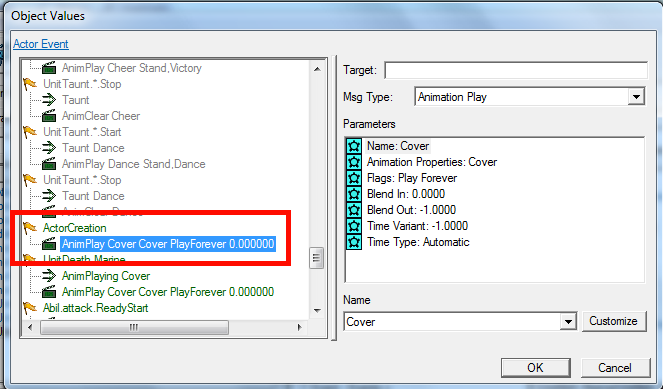
Task: Open the Actor Event link
Action: [41, 44]
